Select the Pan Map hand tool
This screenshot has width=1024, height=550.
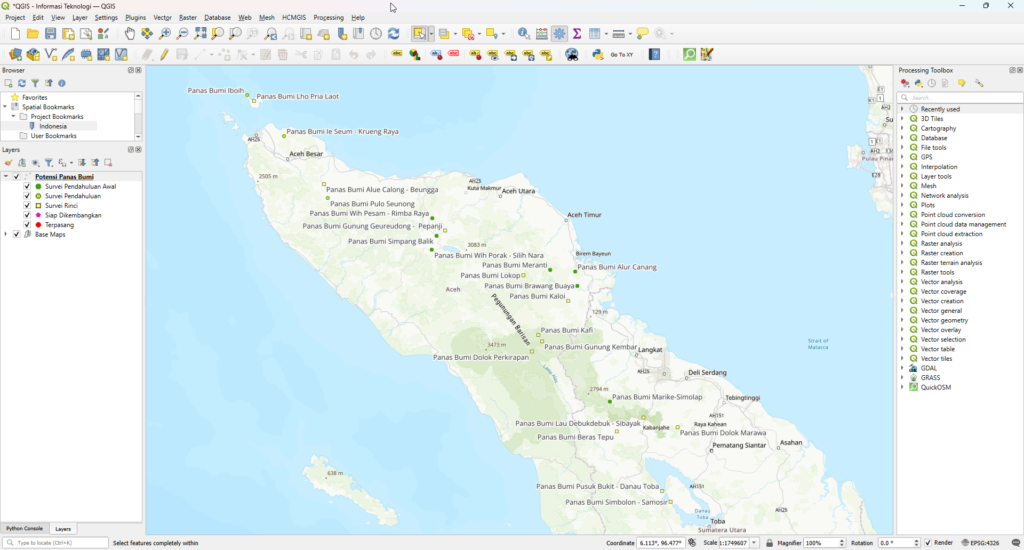pos(130,34)
